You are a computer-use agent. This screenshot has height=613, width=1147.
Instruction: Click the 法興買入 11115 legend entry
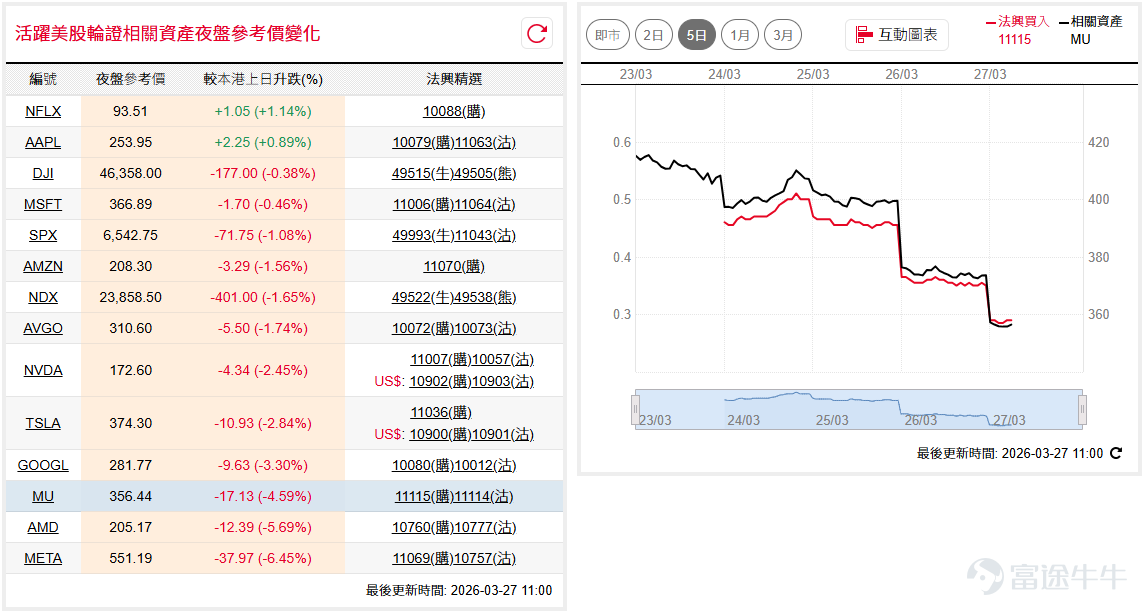[x=1017, y=30]
